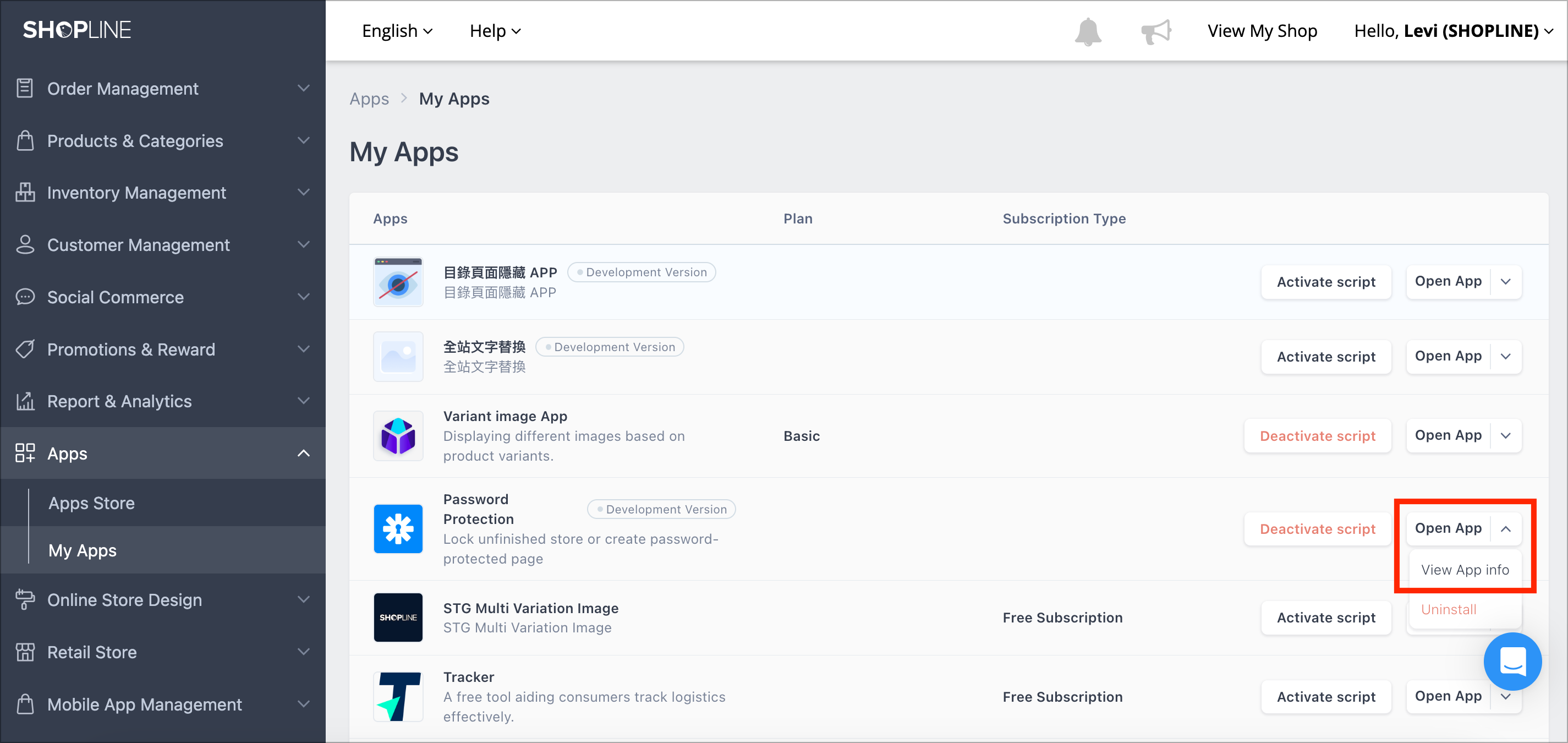1568x743 pixels.
Task: Click the Customer Management person icon
Action: 25,245
